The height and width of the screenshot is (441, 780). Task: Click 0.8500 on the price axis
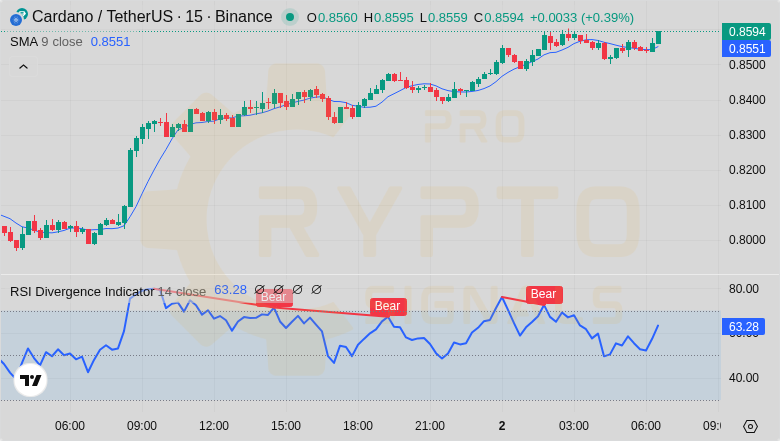pos(747,65)
